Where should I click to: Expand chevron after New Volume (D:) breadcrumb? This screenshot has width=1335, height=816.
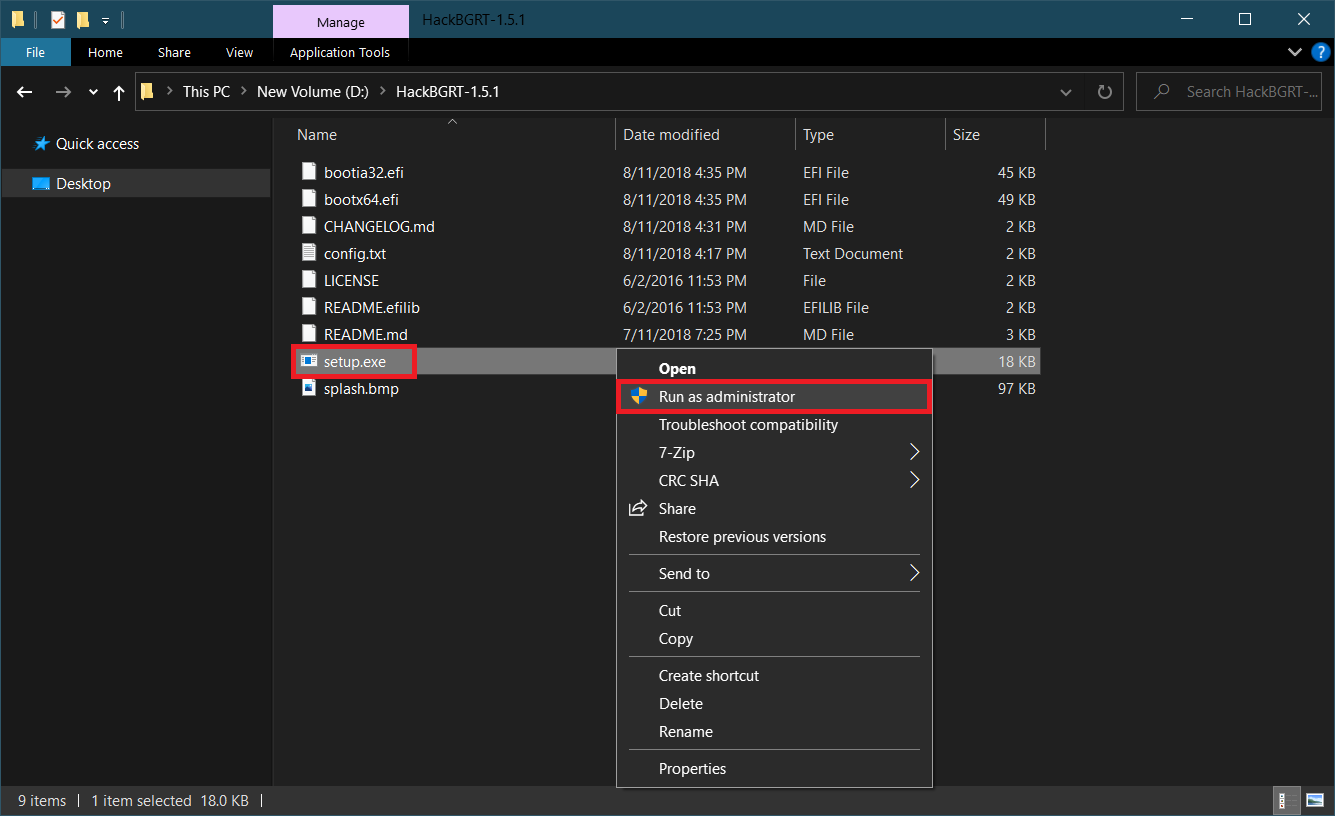pyautogui.click(x=383, y=92)
